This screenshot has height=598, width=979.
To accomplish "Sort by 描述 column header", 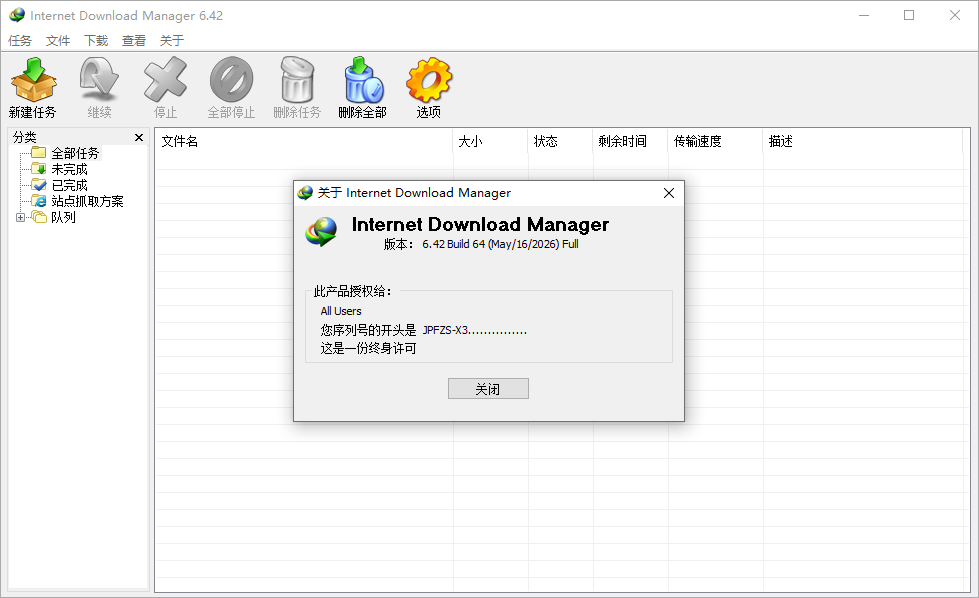I will (x=863, y=141).
